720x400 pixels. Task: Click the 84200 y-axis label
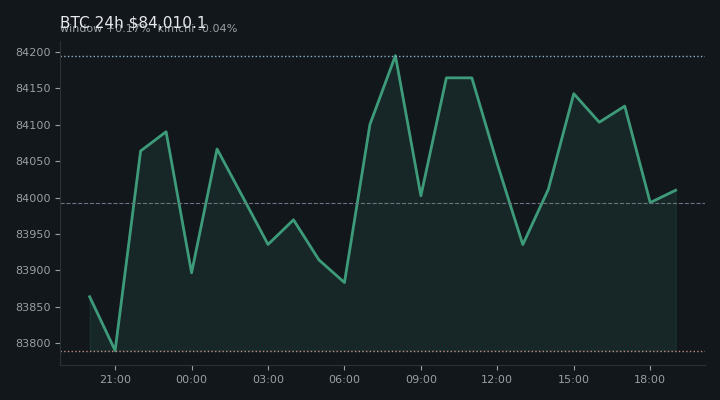point(33,52)
